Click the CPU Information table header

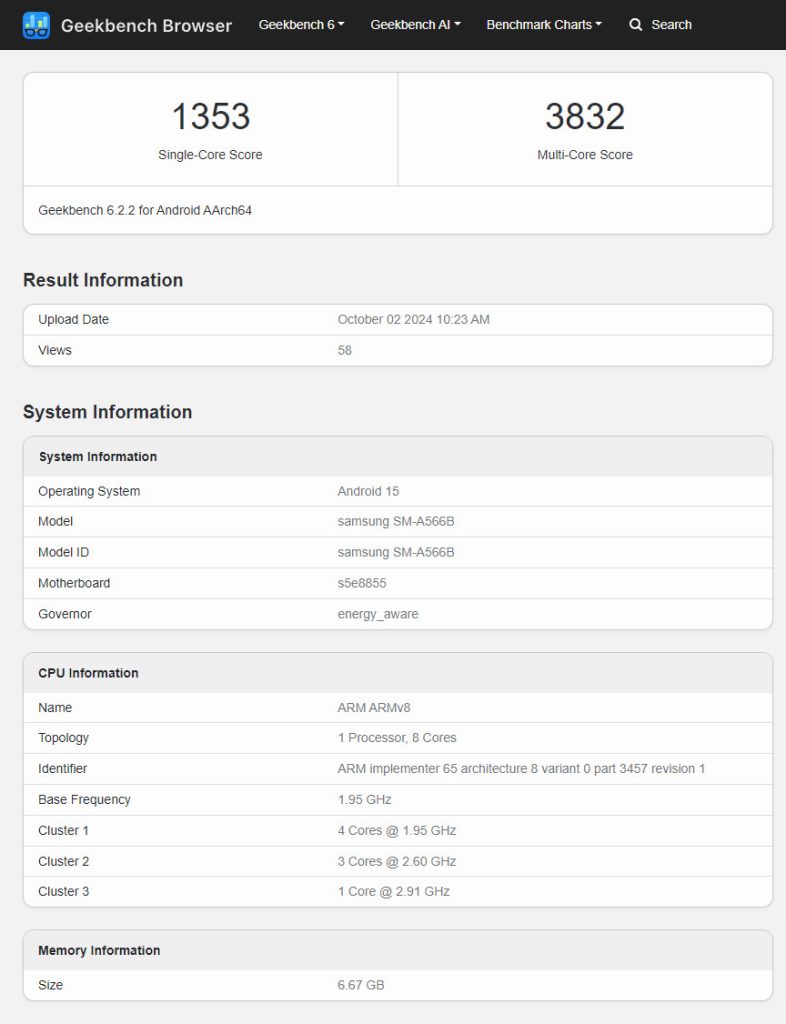(88, 673)
